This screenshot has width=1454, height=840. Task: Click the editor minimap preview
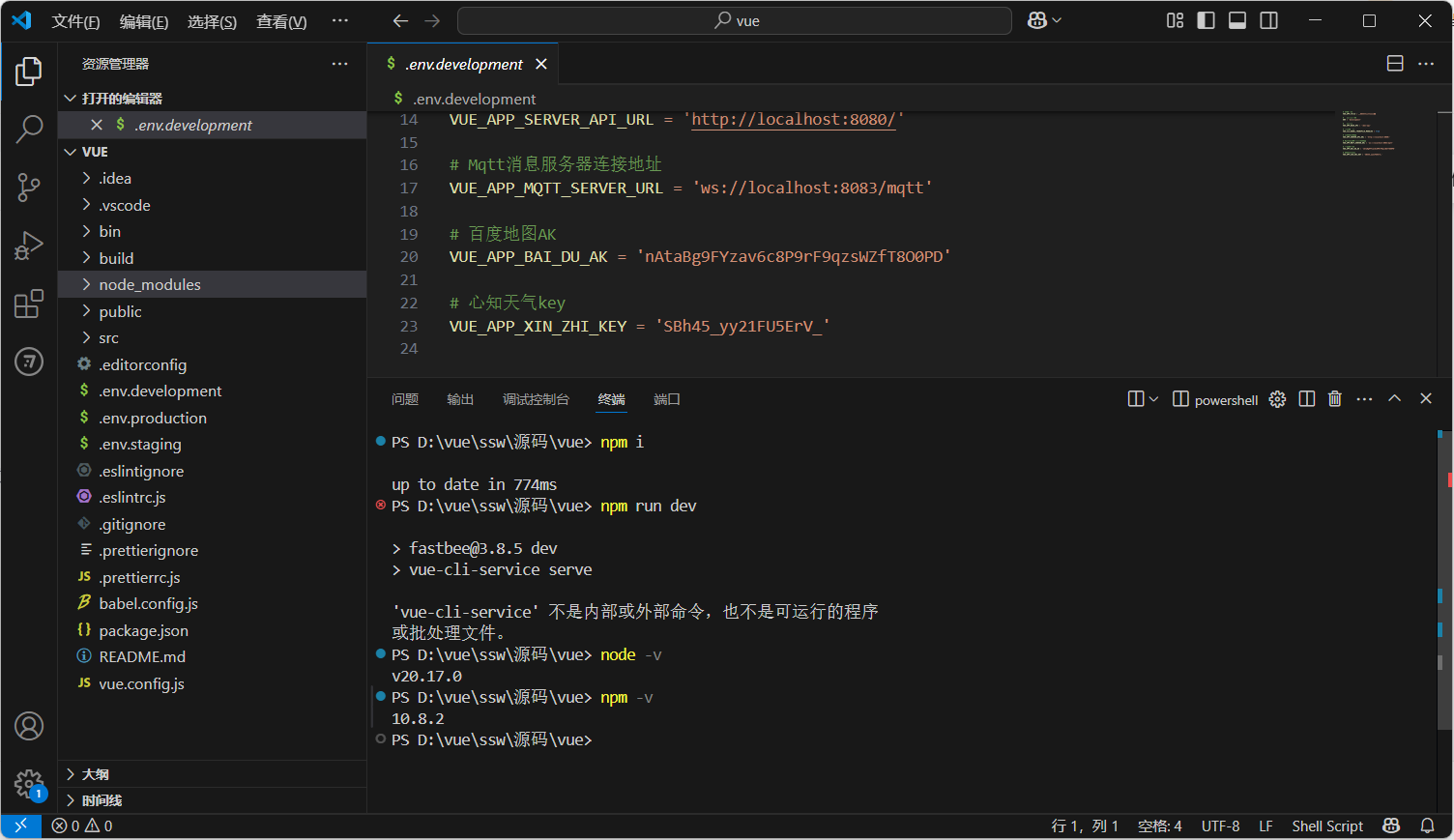pyautogui.click(x=1385, y=134)
